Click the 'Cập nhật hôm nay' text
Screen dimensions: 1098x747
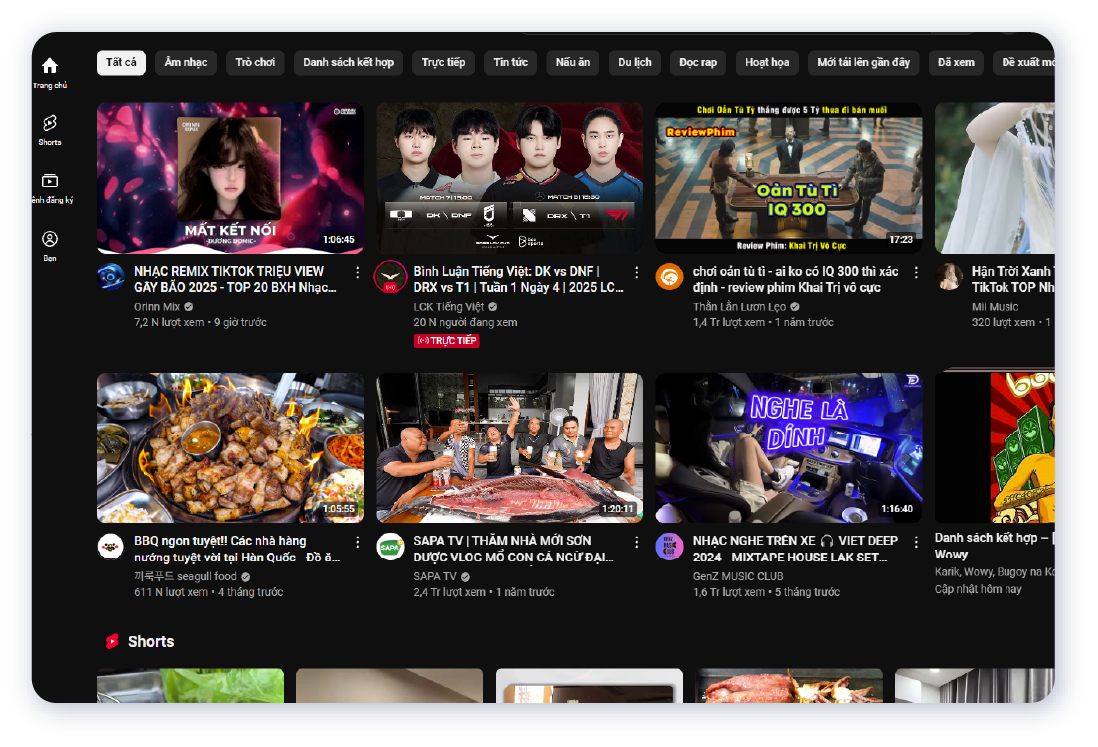tap(978, 589)
